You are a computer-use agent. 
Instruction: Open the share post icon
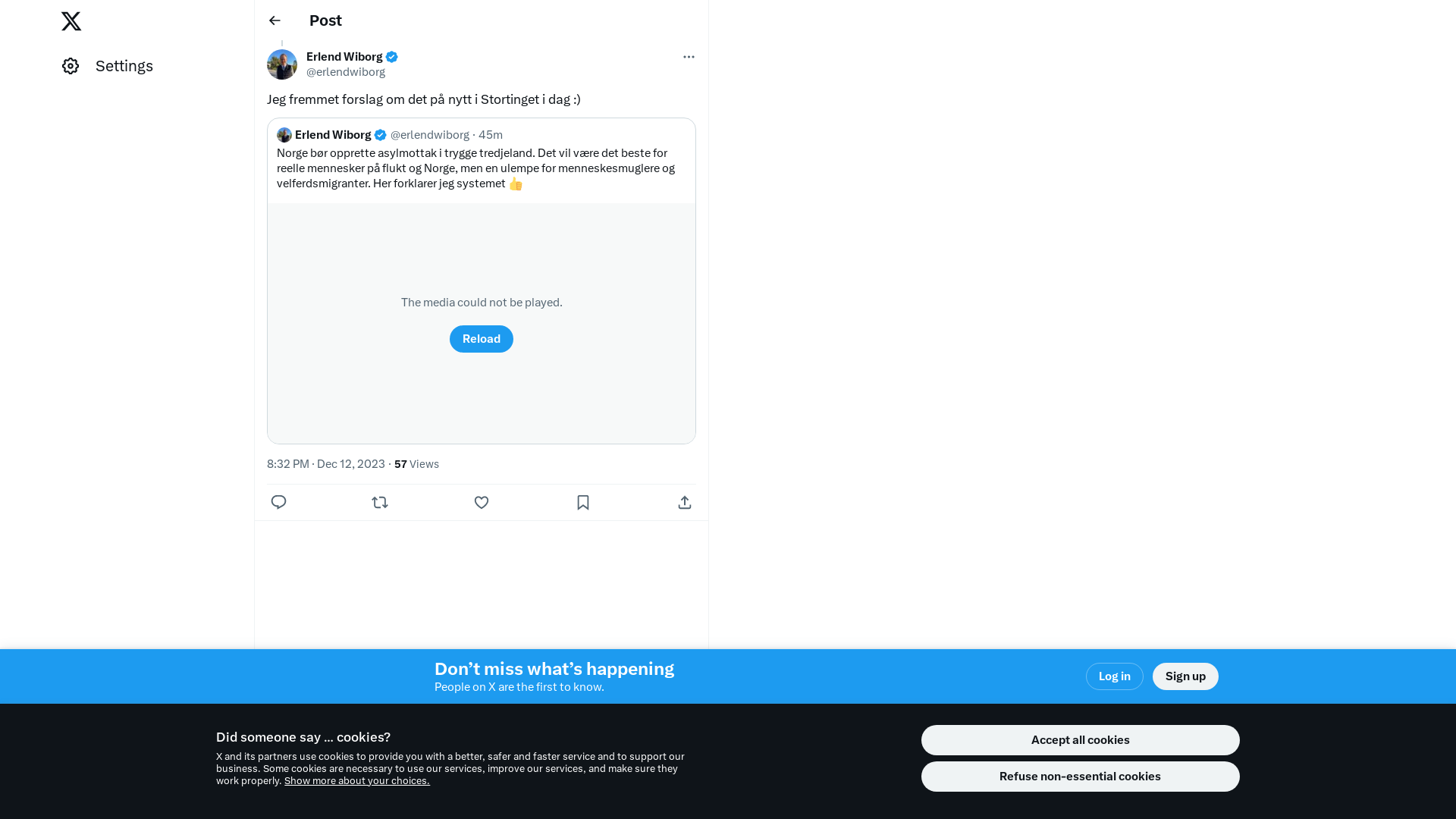pyautogui.click(x=685, y=502)
